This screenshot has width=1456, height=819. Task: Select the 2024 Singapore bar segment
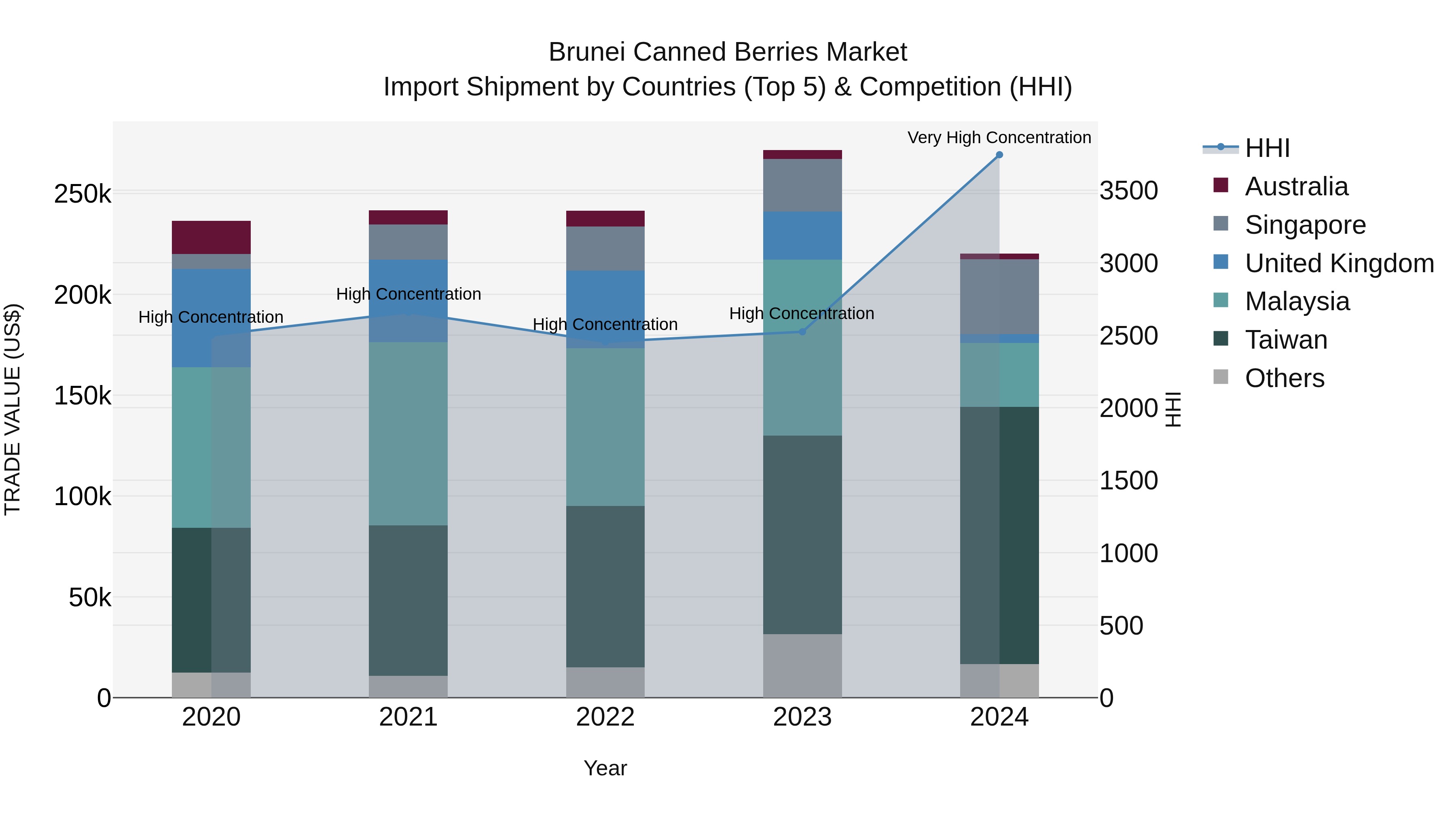pos(999,297)
